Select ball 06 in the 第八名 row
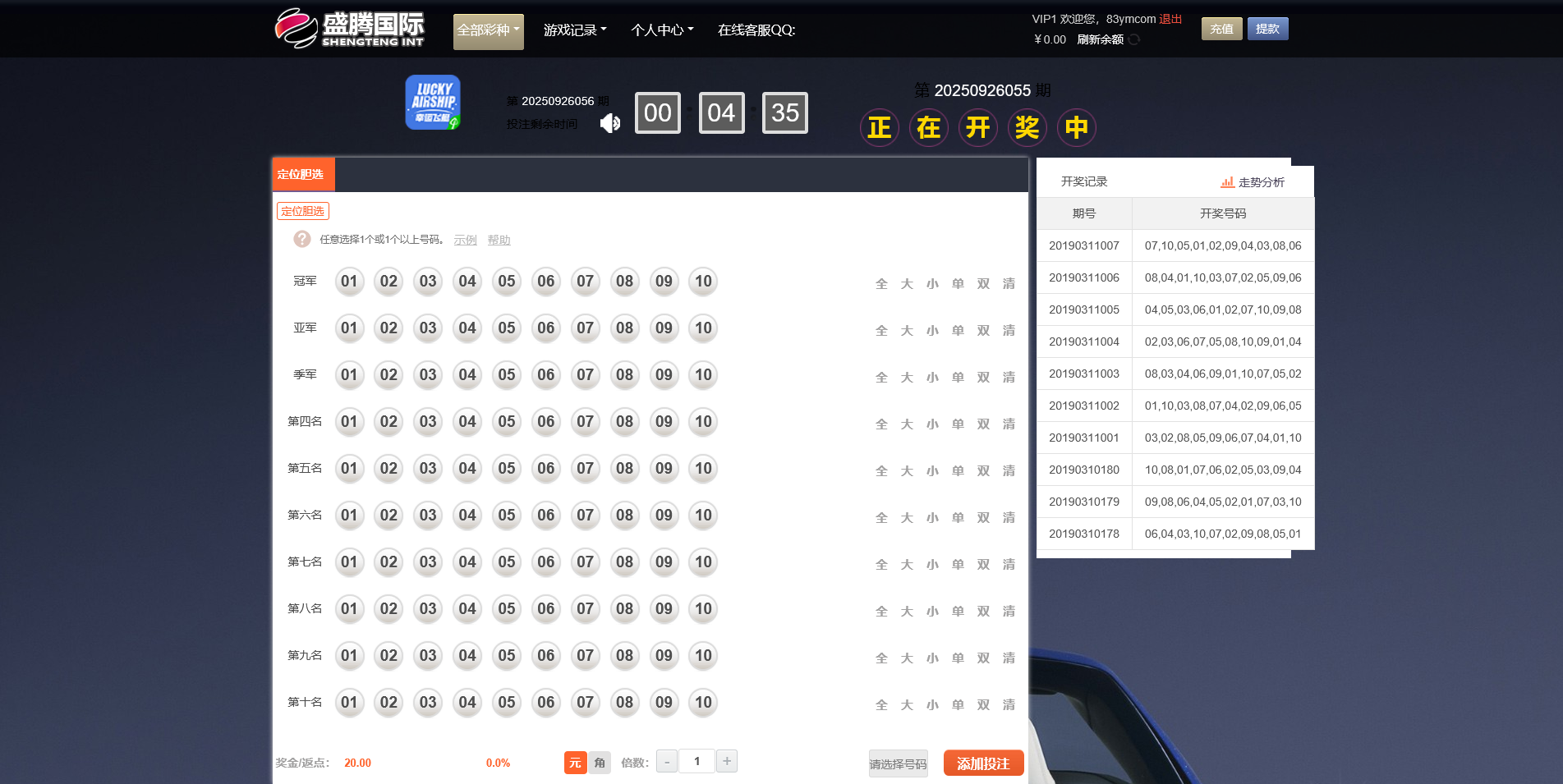This screenshot has height=784, width=1563. [546, 609]
